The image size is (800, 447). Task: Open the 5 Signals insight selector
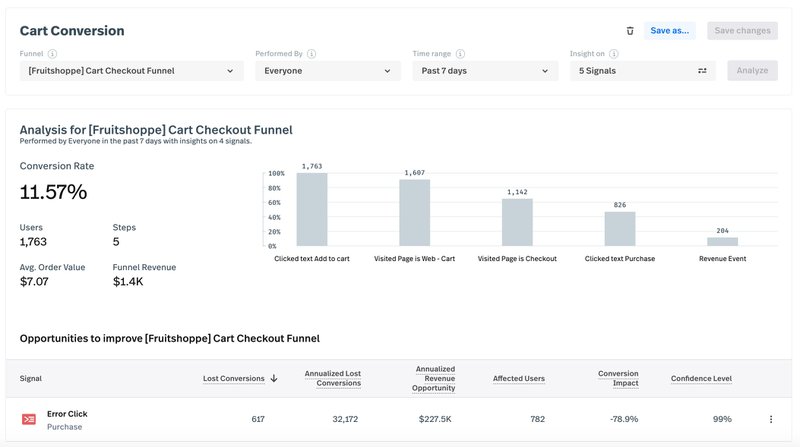(642, 71)
